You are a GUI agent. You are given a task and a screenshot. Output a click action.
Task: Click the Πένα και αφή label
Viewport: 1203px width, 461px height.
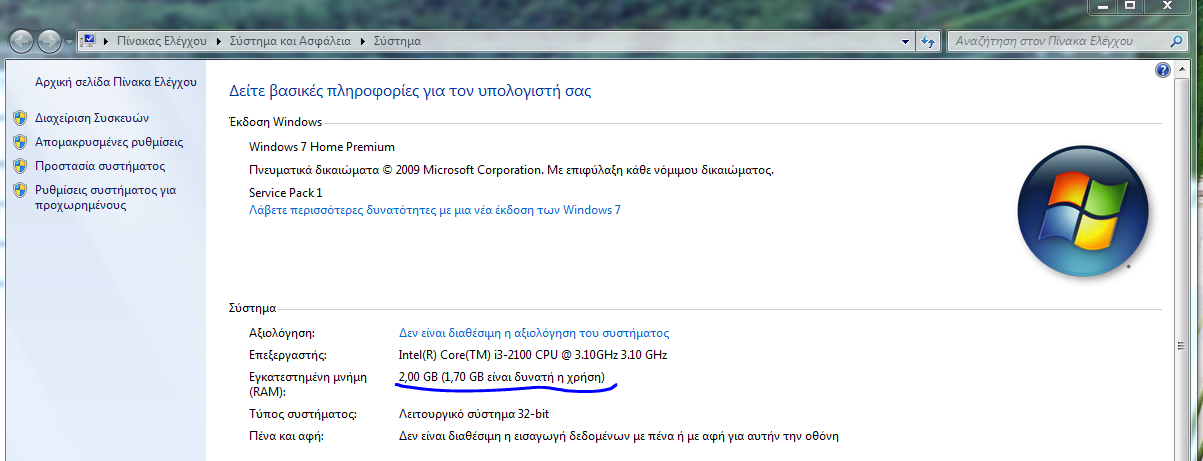286,436
